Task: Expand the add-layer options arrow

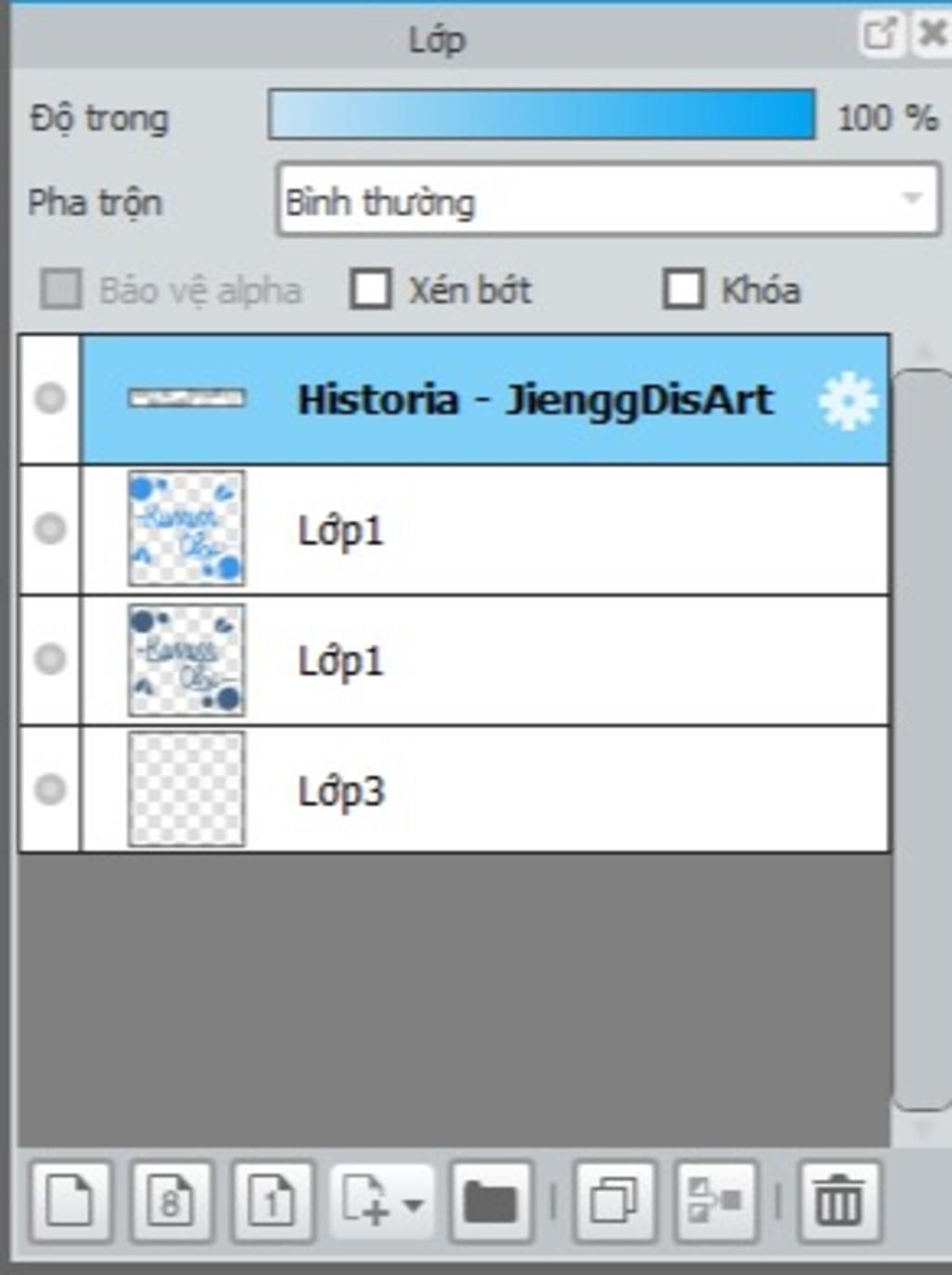Action: click(x=414, y=1204)
